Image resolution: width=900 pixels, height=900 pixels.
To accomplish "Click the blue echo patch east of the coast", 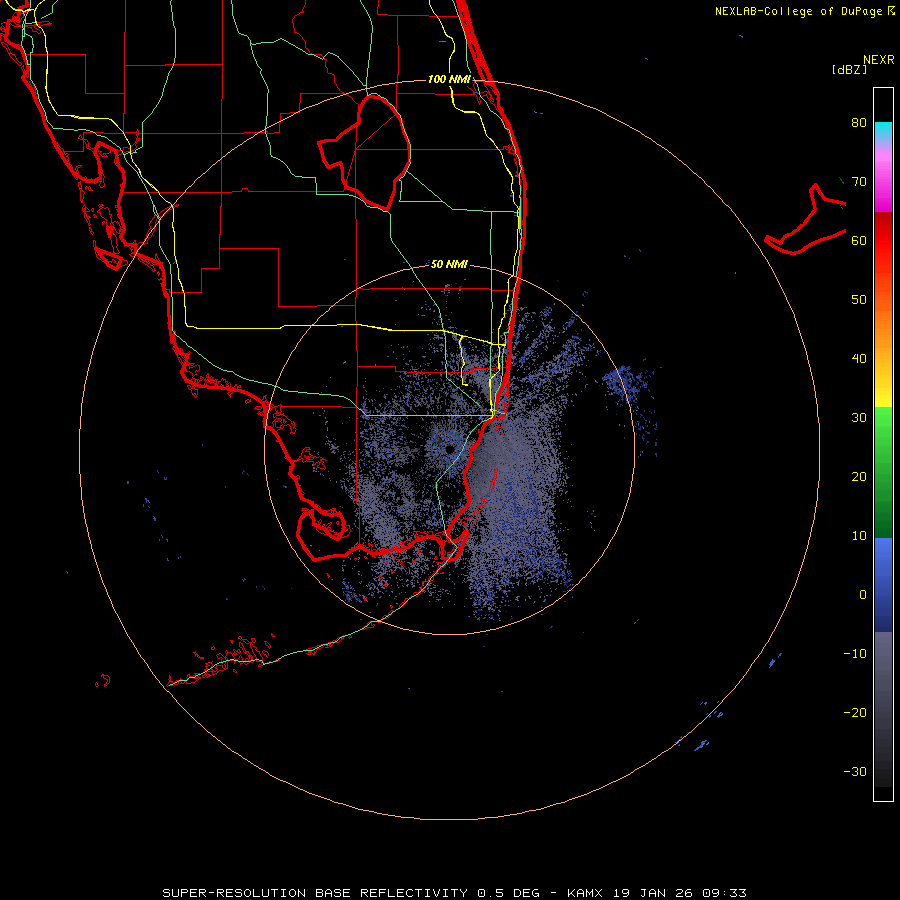I will click(x=627, y=381).
